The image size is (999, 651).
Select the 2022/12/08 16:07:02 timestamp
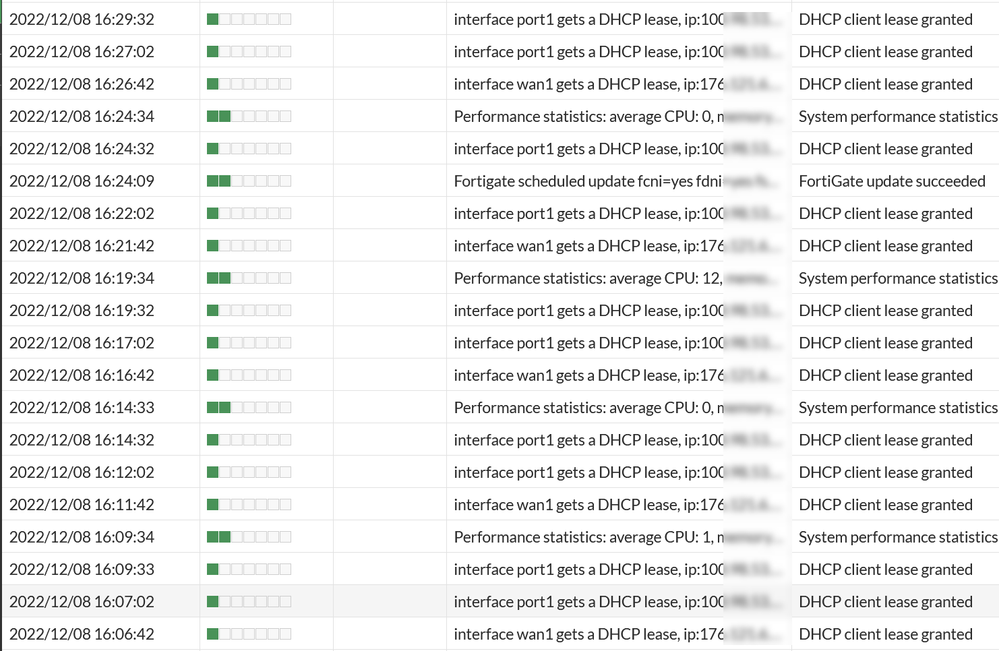coord(82,602)
